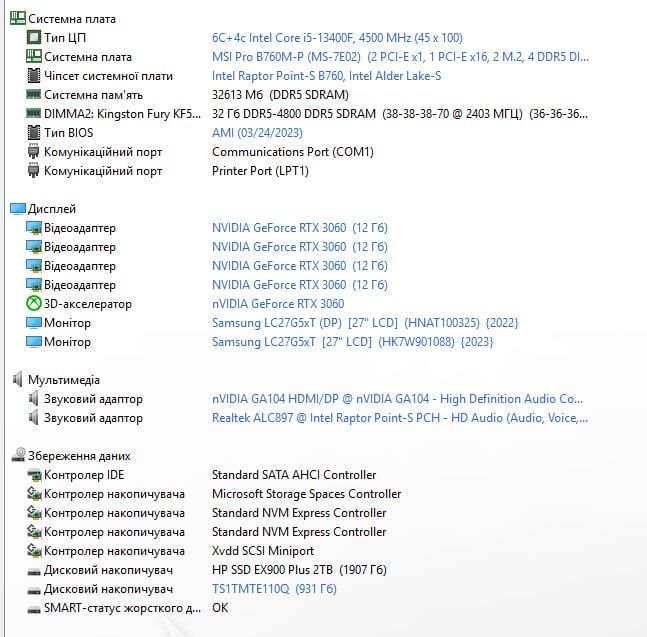647x637 pixels.
Task: Select the Microsoft Storage Spaces Controller value
Action: point(307,493)
